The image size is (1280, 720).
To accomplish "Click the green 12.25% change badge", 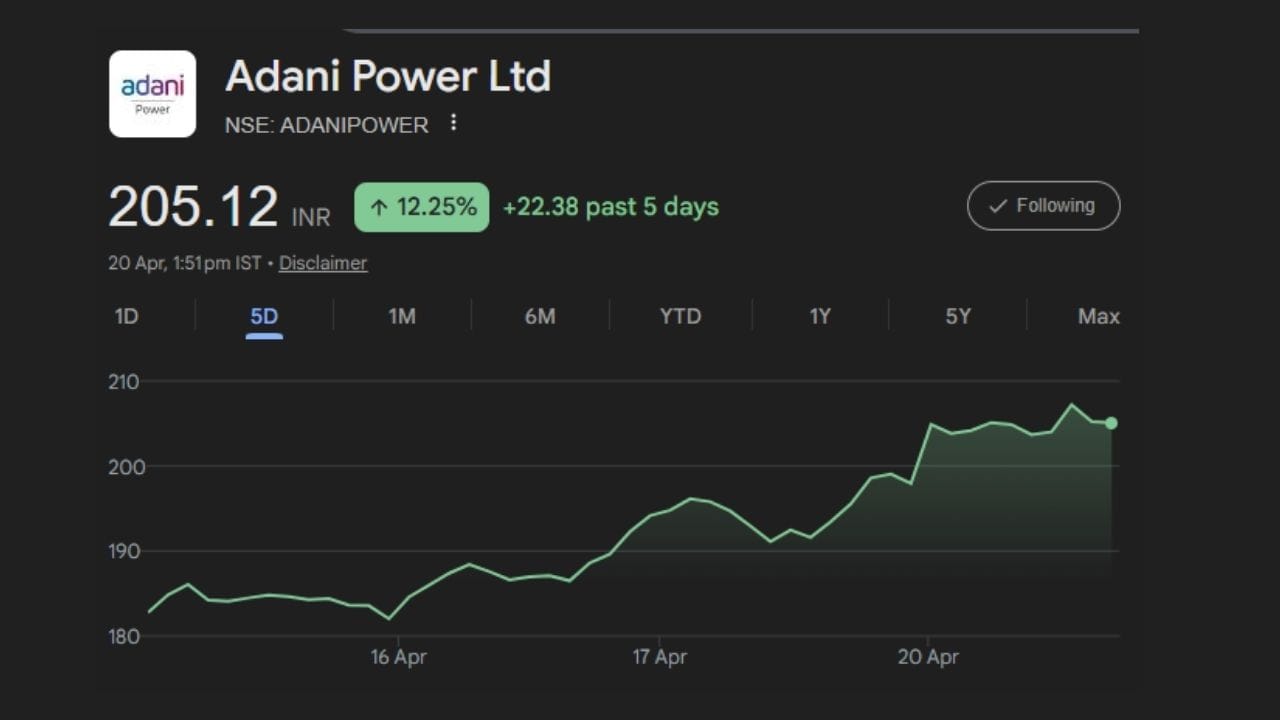I will click(x=422, y=207).
